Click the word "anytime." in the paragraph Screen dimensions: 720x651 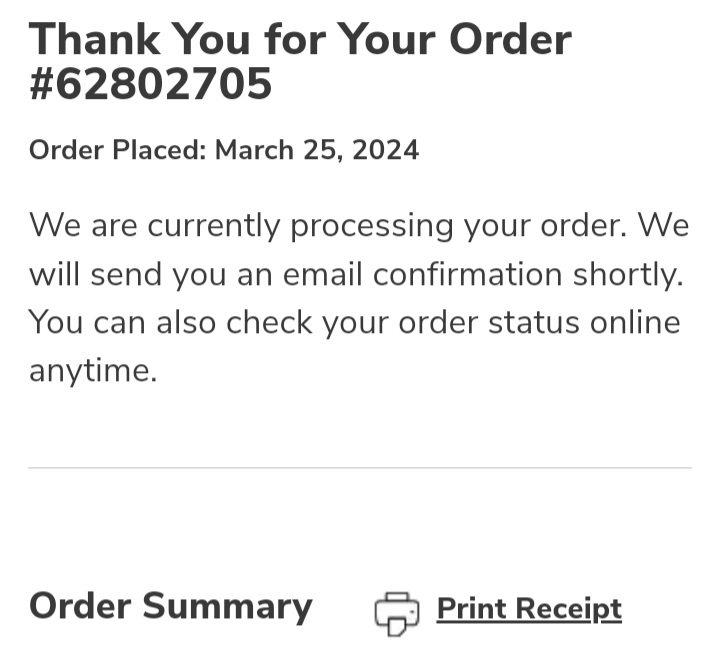click(x=93, y=372)
